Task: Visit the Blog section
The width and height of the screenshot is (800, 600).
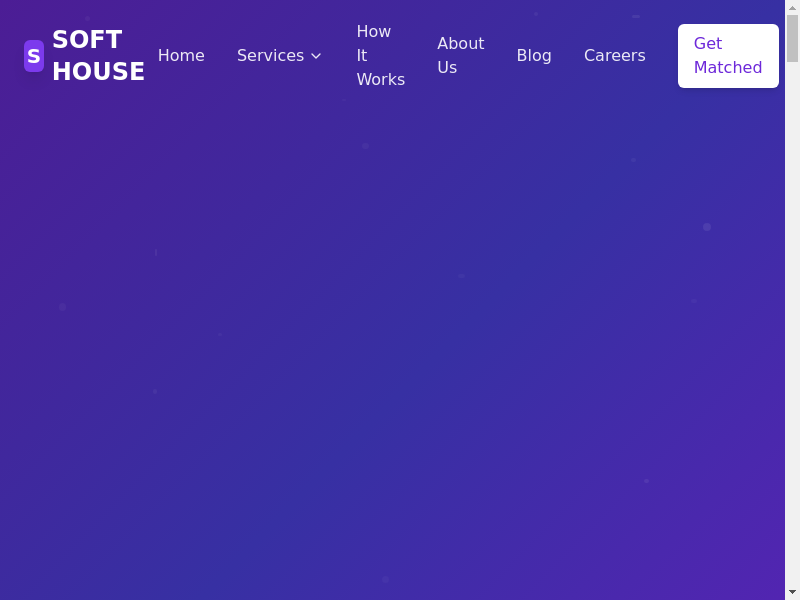Action: (534, 56)
